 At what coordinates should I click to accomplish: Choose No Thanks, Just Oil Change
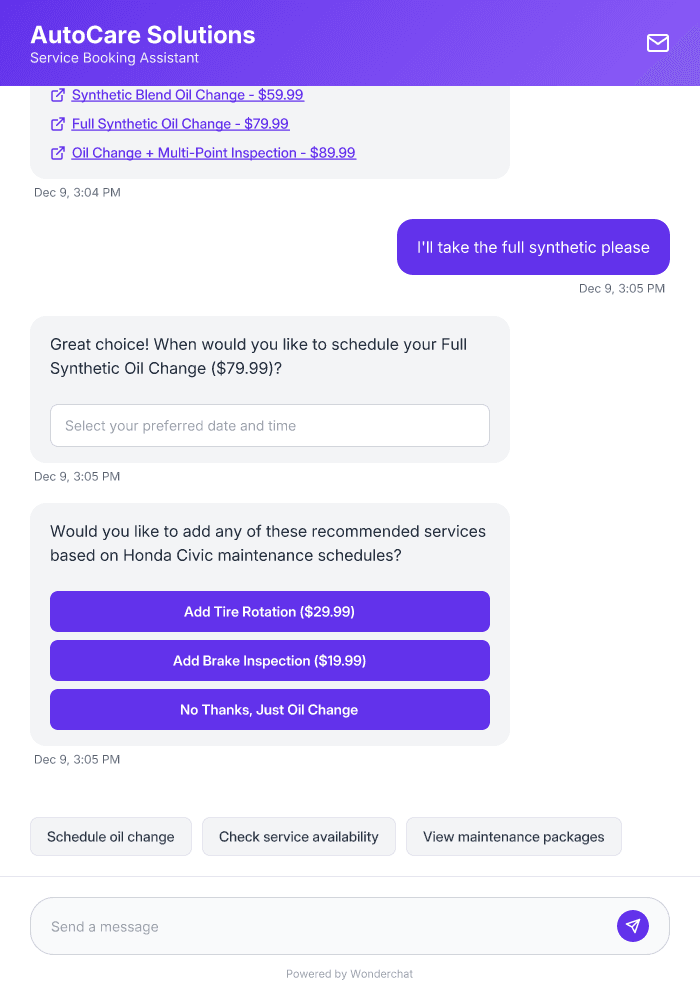[x=269, y=709]
